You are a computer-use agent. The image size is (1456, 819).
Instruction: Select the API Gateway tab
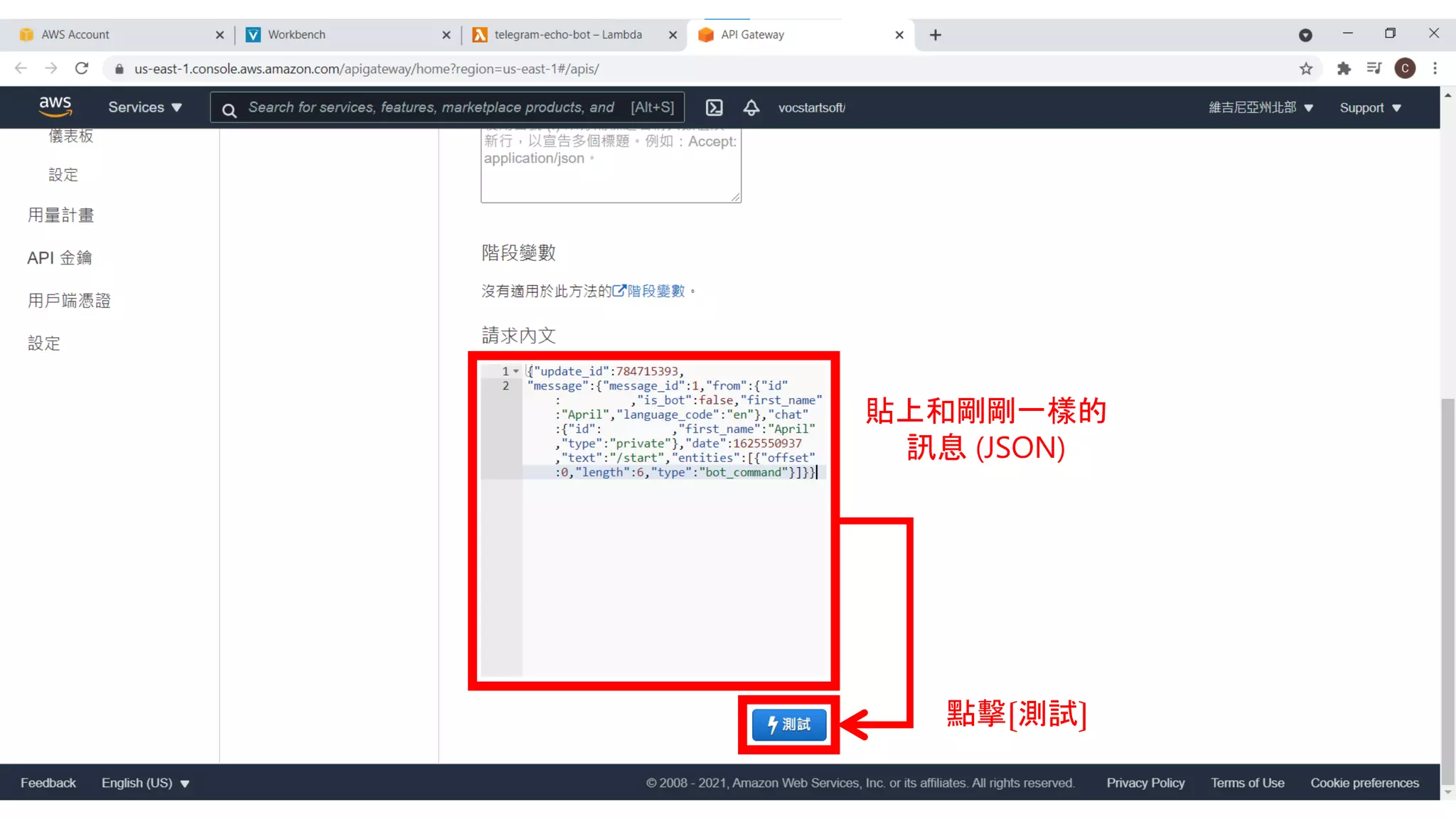(x=800, y=35)
